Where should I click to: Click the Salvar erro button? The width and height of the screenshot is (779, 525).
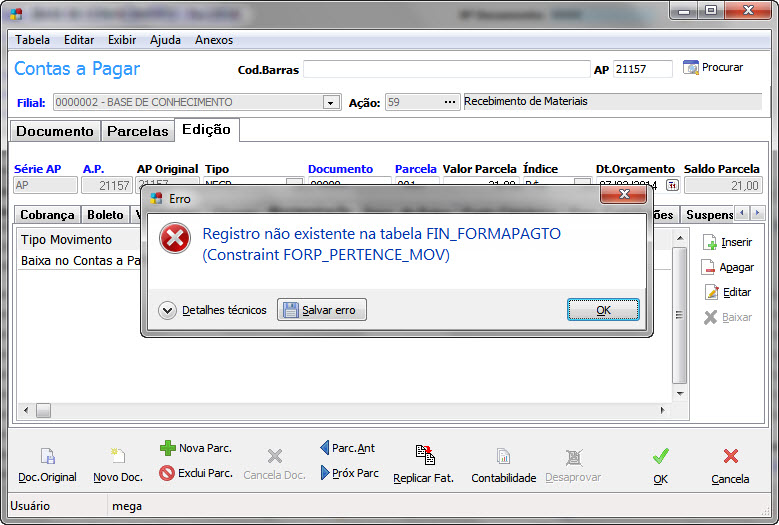pyautogui.click(x=321, y=310)
